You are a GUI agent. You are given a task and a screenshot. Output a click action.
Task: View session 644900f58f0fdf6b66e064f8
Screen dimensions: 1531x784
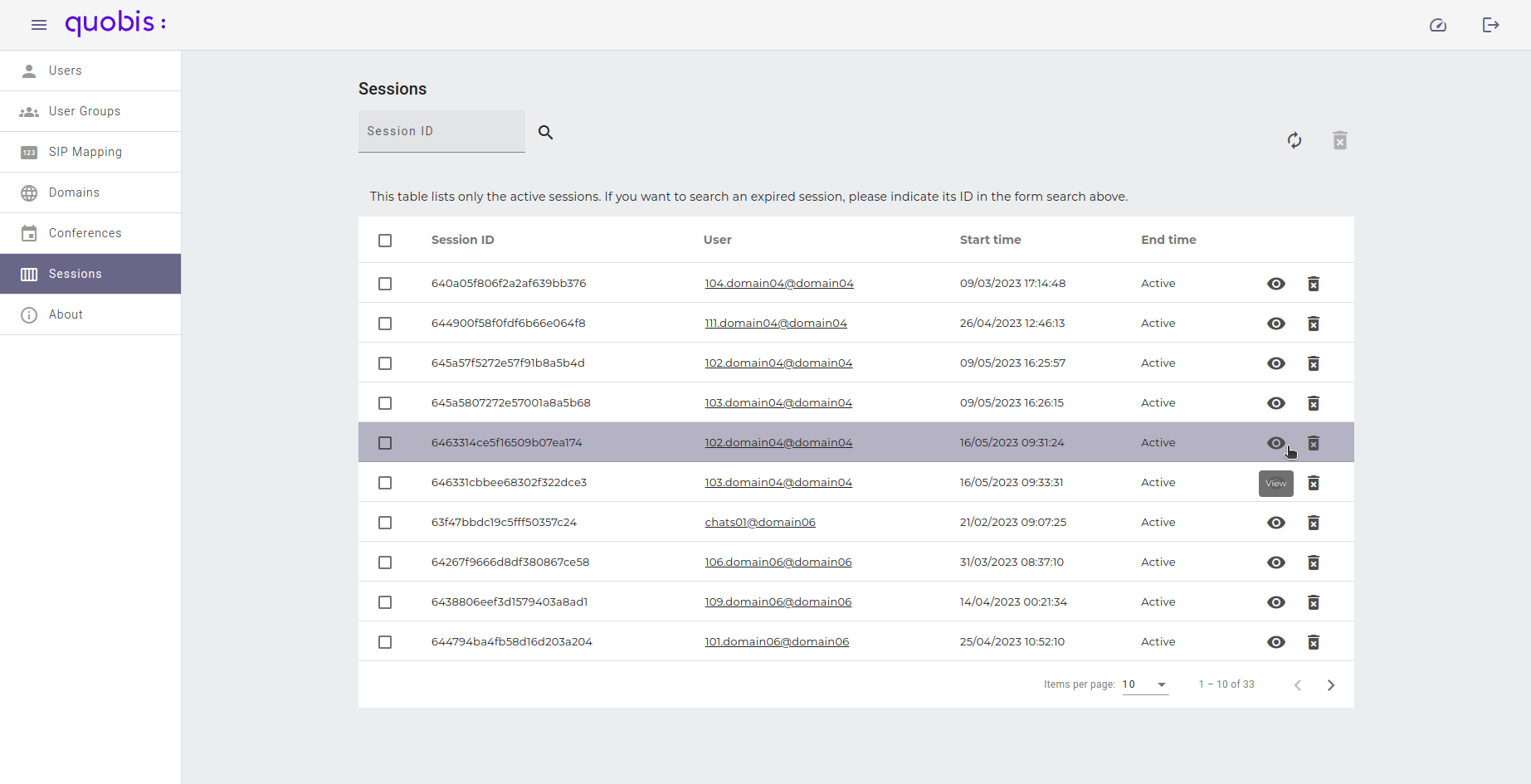click(1276, 324)
